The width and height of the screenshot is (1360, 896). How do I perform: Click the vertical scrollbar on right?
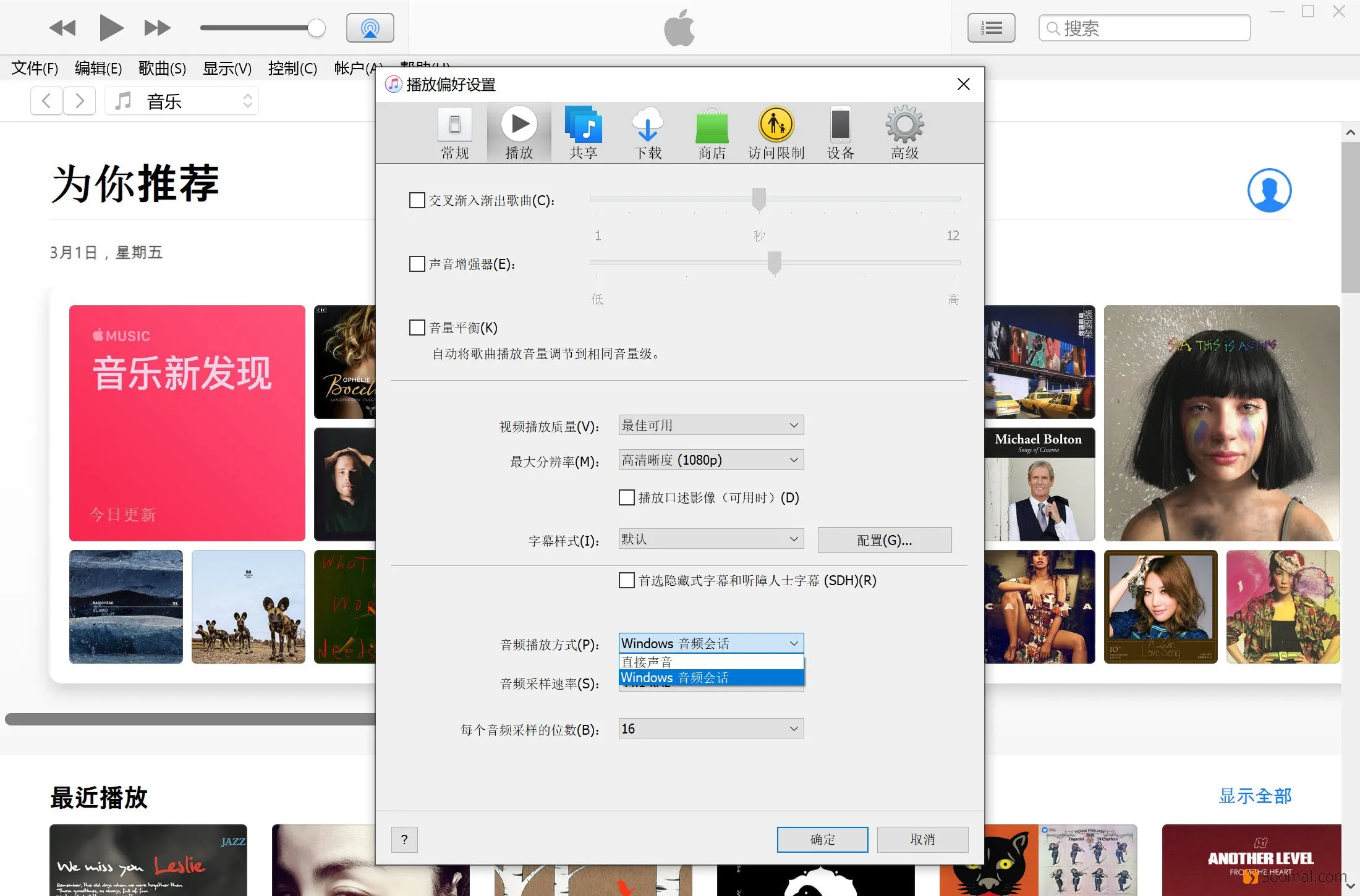(x=1350, y=218)
